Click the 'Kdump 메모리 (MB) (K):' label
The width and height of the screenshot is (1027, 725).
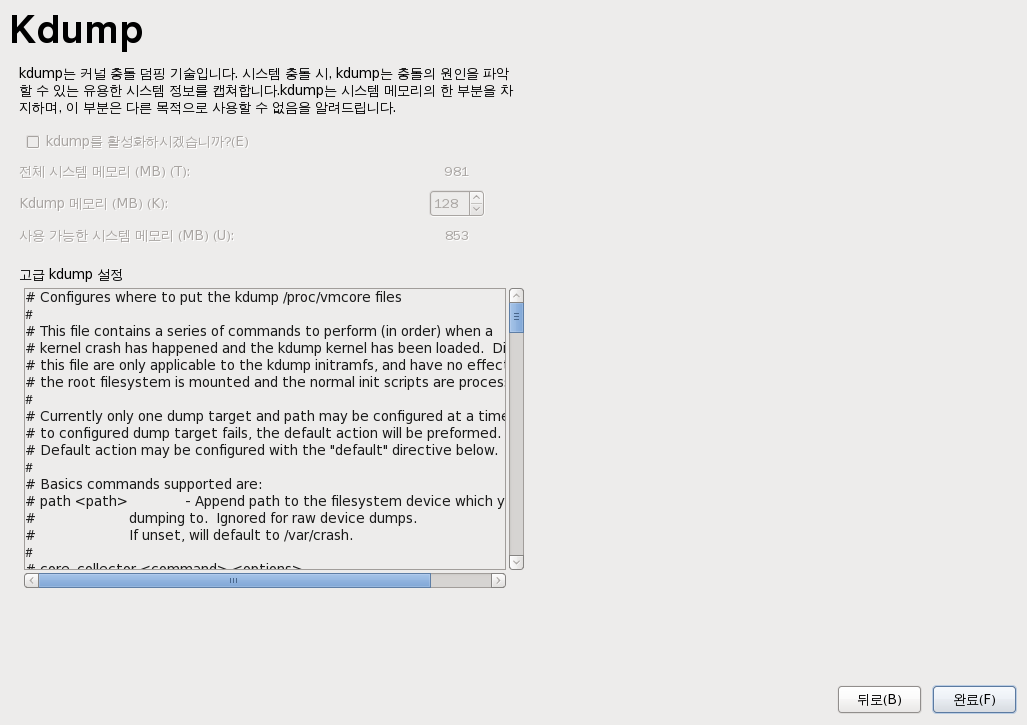(94, 204)
